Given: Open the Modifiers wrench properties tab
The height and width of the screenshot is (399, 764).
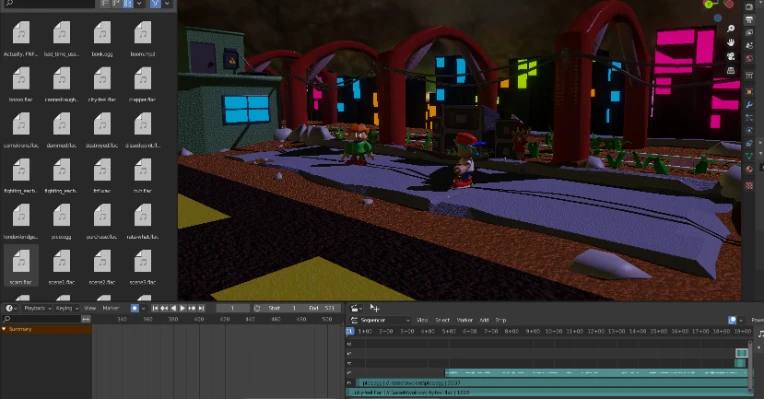Looking at the screenshot, I should point(749,105).
